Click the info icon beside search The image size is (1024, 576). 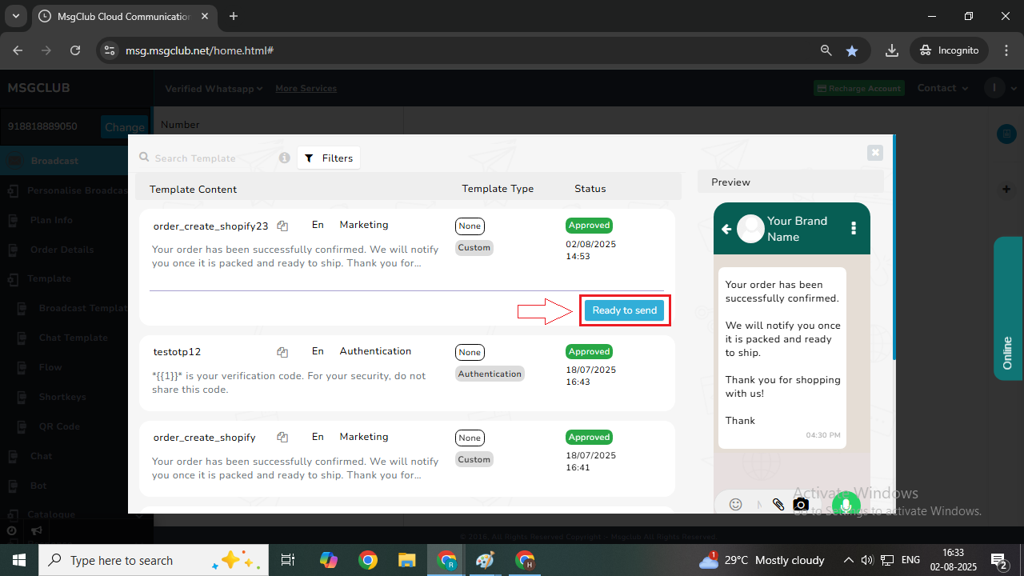tap(284, 158)
